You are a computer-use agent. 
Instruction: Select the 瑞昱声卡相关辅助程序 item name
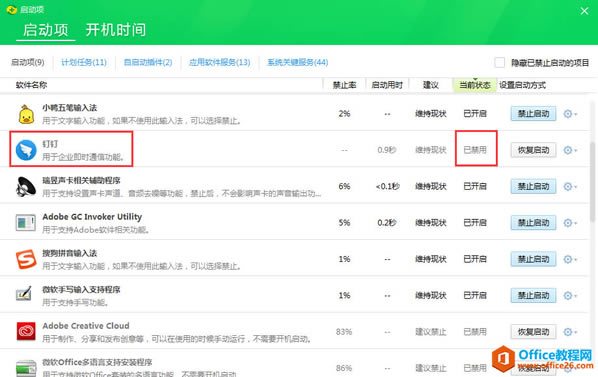coord(81,180)
